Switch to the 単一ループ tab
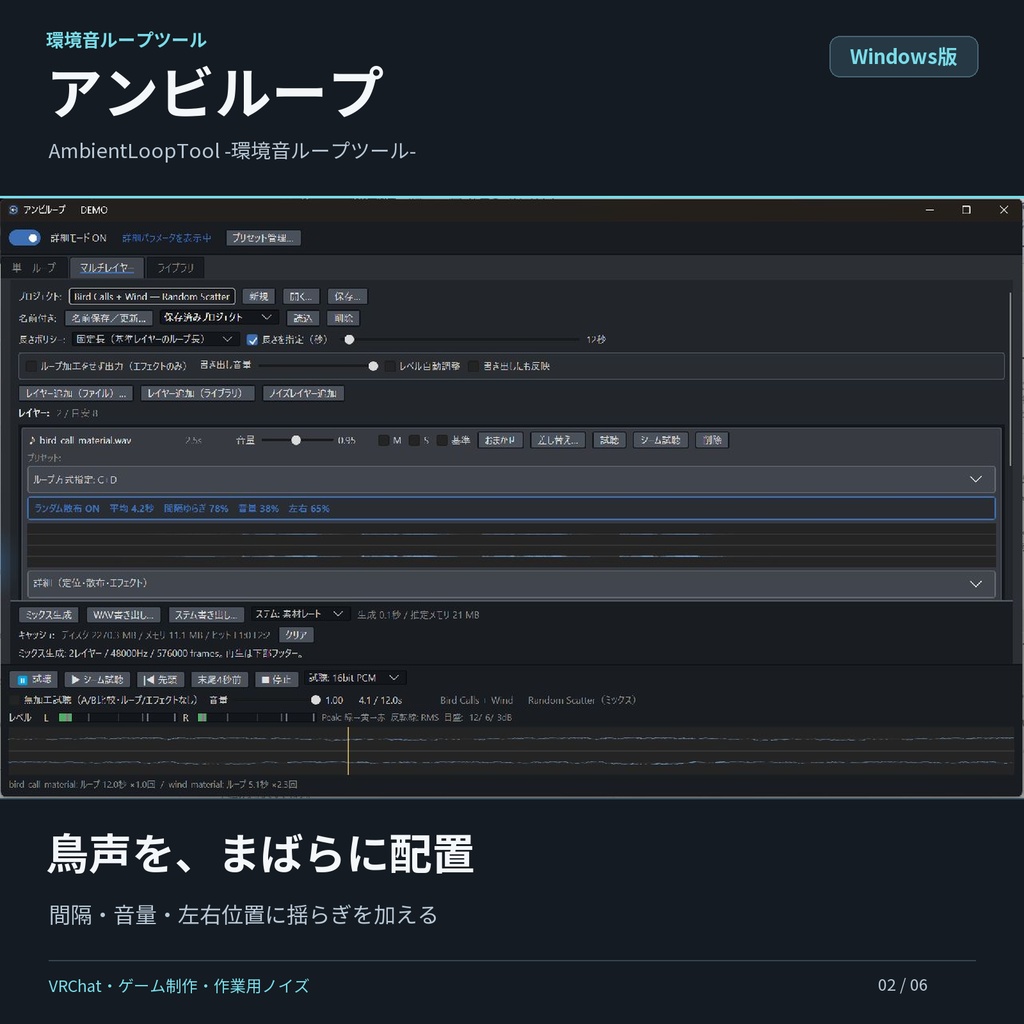The height and width of the screenshot is (1024, 1024). click(34, 268)
